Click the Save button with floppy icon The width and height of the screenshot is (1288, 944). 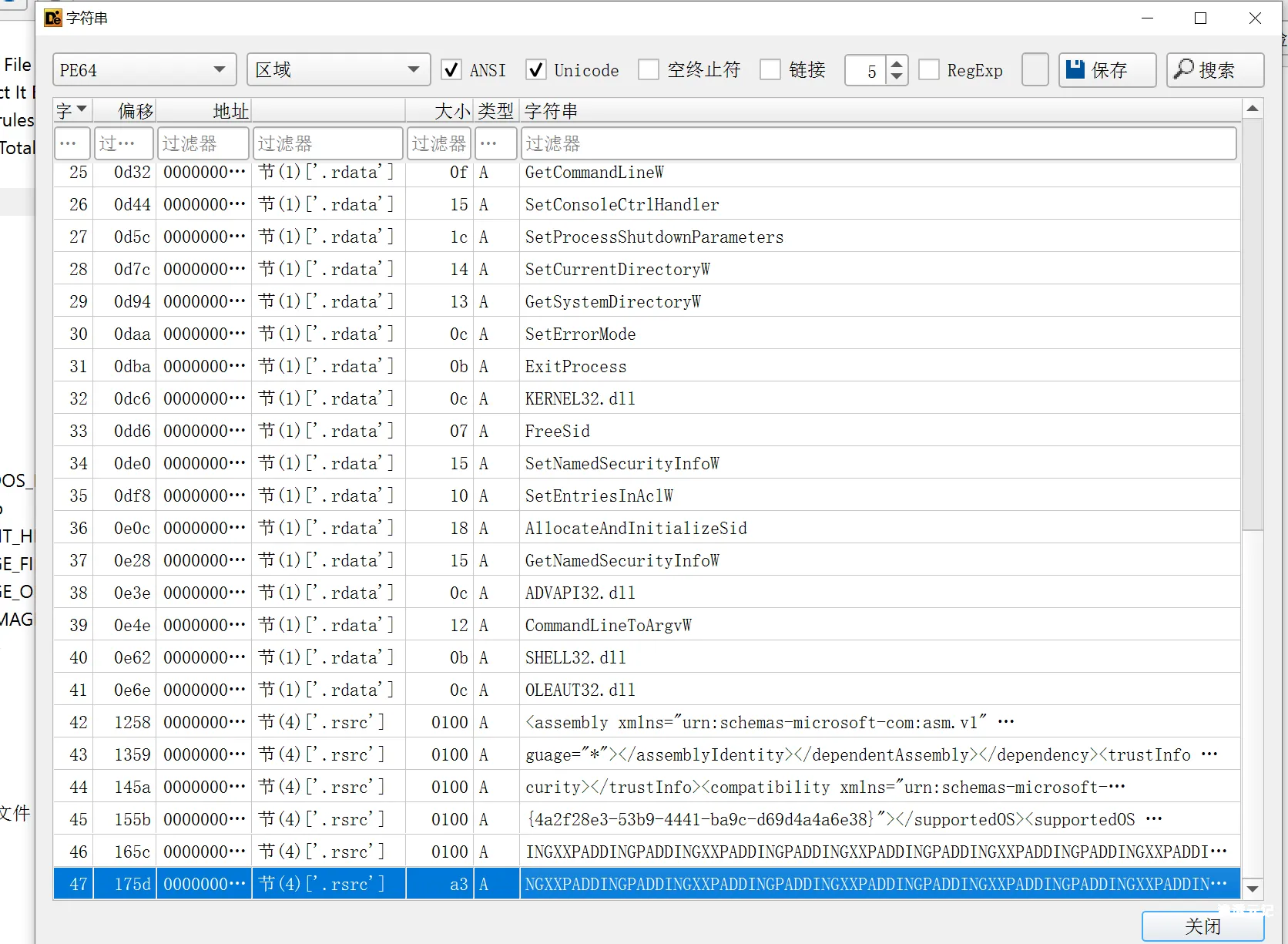pos(1107,70)
